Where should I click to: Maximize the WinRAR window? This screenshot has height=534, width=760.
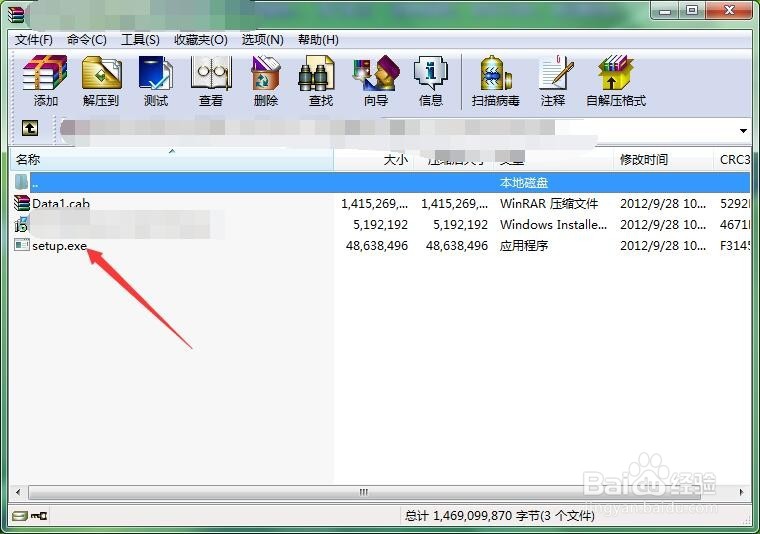click(x=692, y=10)
